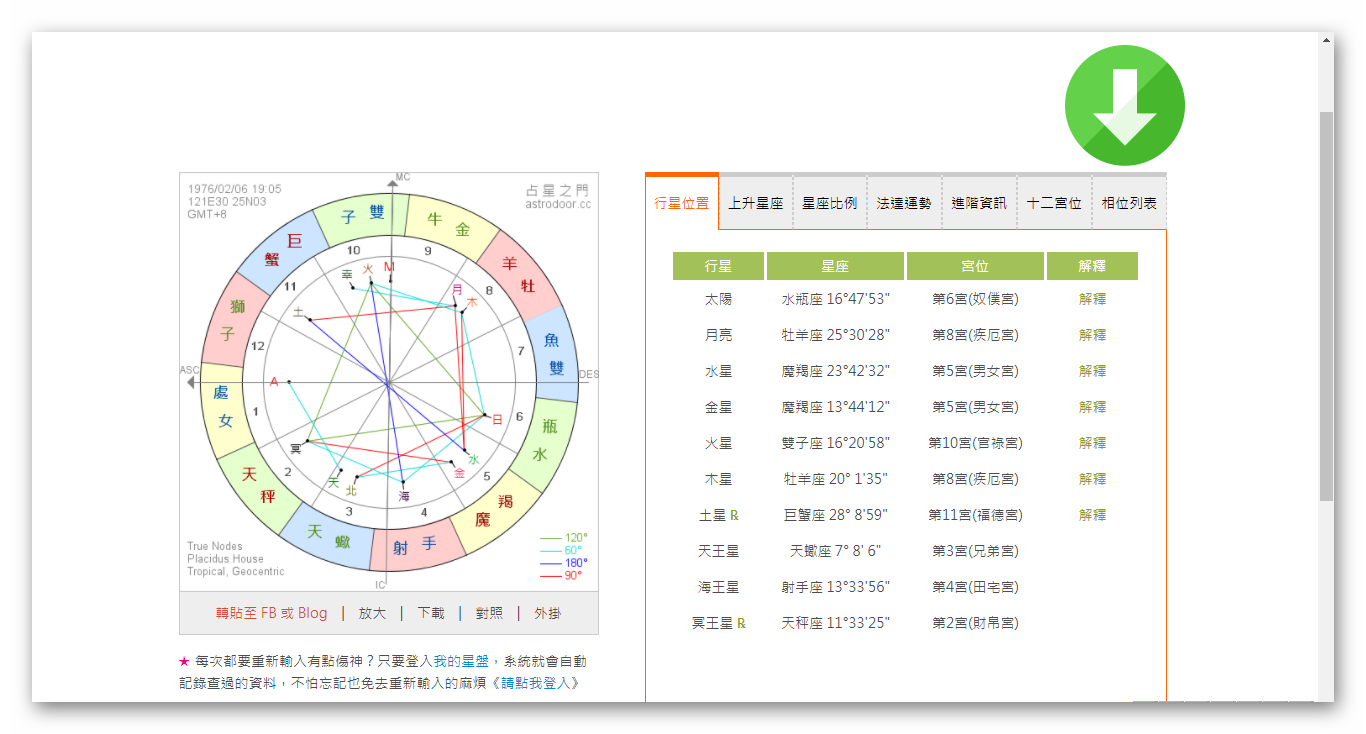
Task: Select the 太陽 planet cell
Action: click(718, 299)
